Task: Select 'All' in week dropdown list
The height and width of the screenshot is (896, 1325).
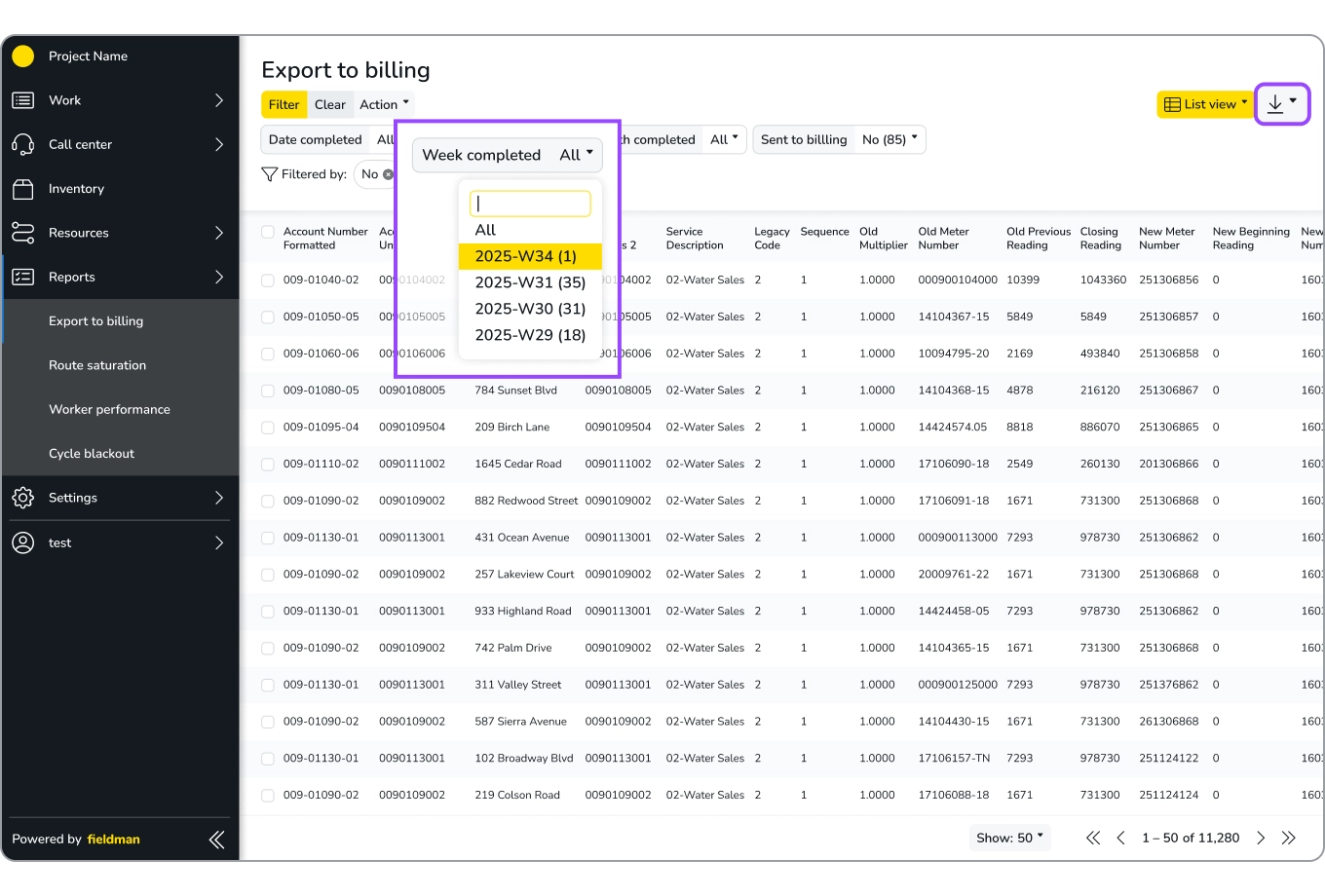Action: click(x=530, y=230)
